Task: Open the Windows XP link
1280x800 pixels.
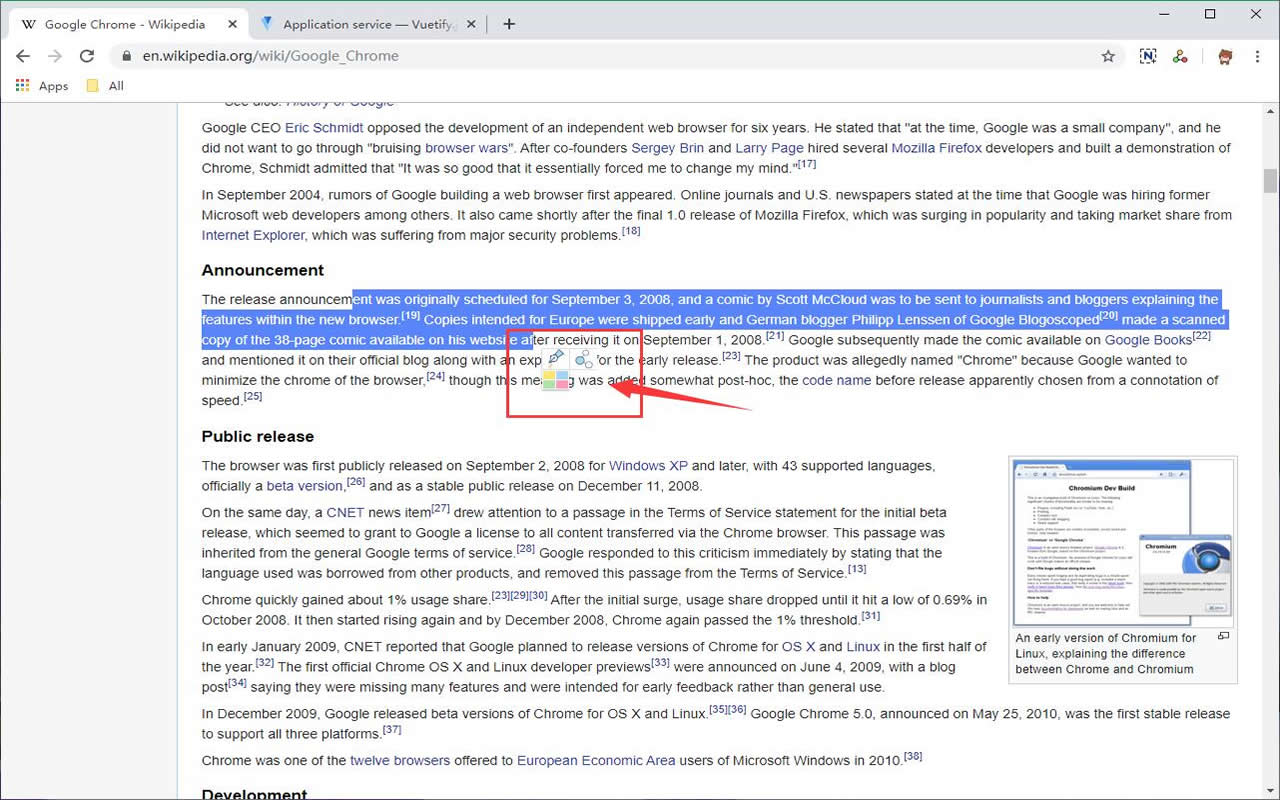Action: [648, 466]
